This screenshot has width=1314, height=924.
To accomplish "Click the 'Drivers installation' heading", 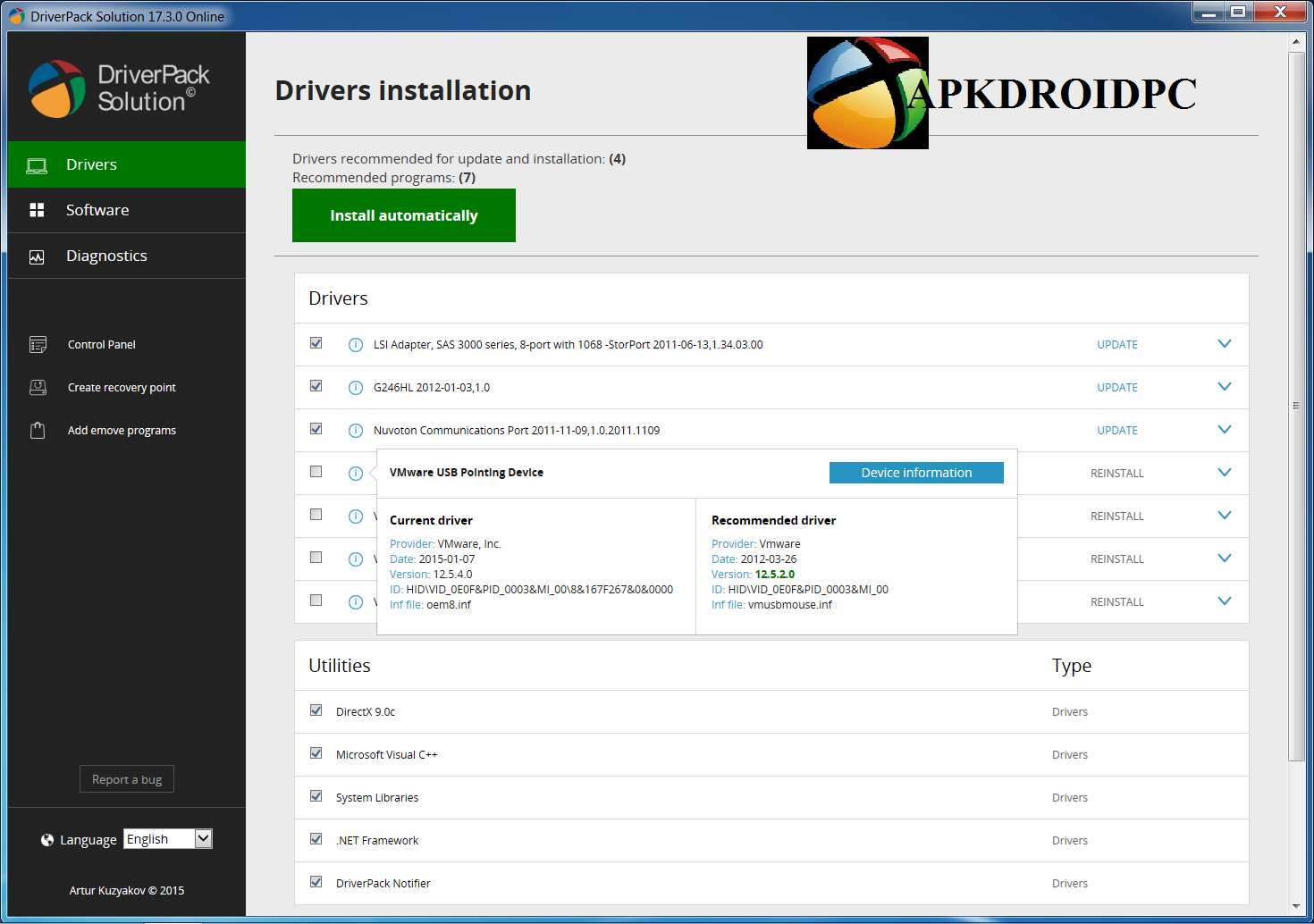I will tap(403, 91).
